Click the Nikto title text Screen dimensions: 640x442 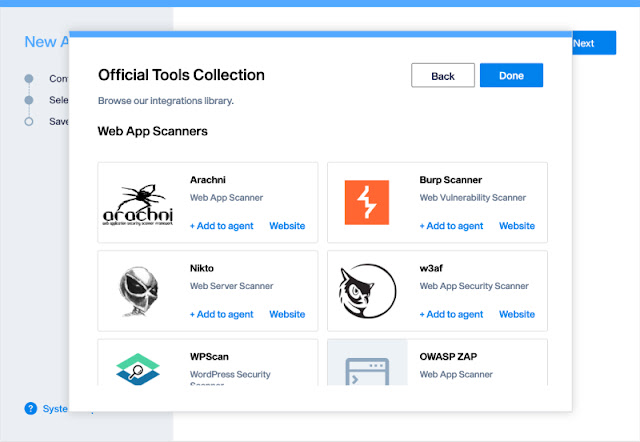click(202, 268)
